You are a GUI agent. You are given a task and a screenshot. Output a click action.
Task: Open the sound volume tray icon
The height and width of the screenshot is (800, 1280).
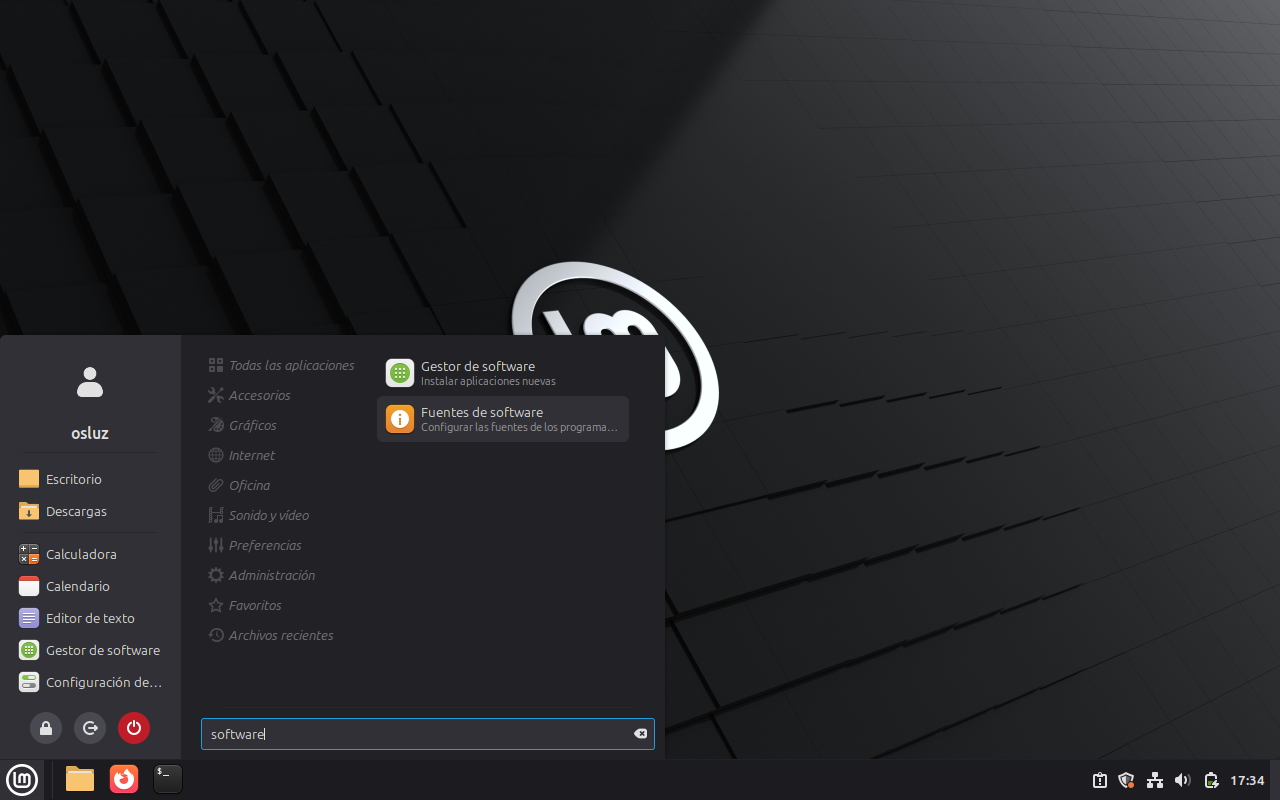[1183, 780]
